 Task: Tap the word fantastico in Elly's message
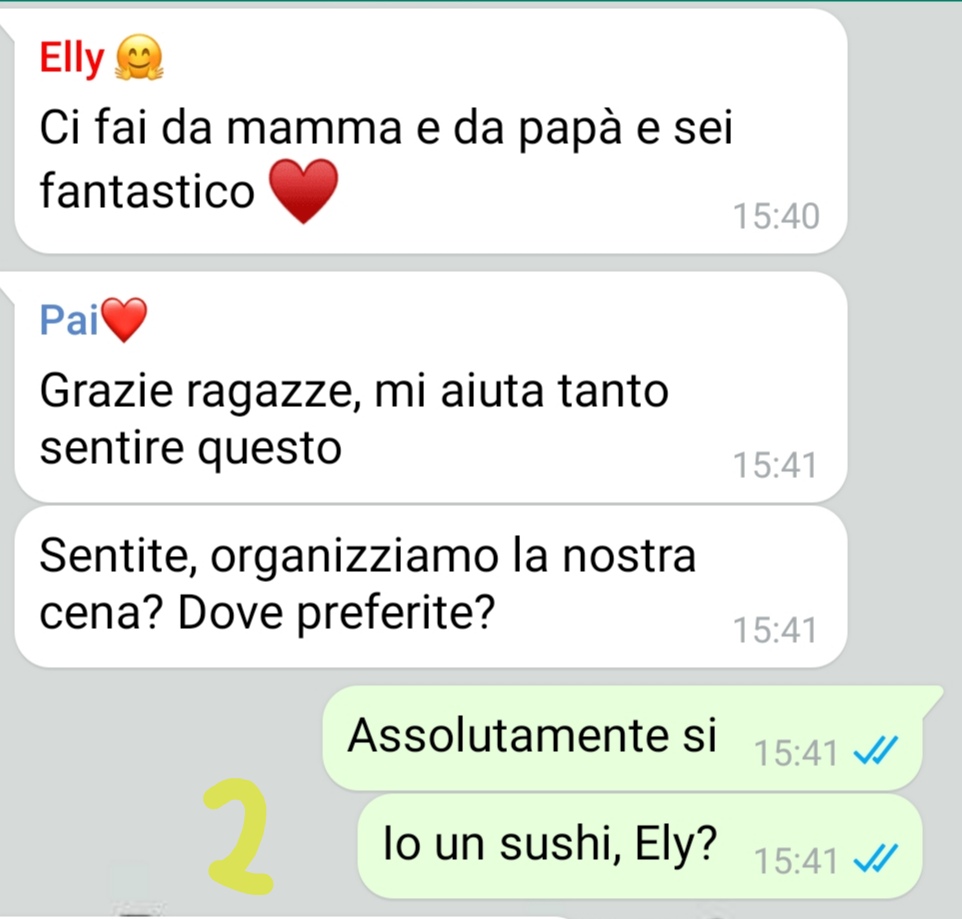(x=147, y=190)
